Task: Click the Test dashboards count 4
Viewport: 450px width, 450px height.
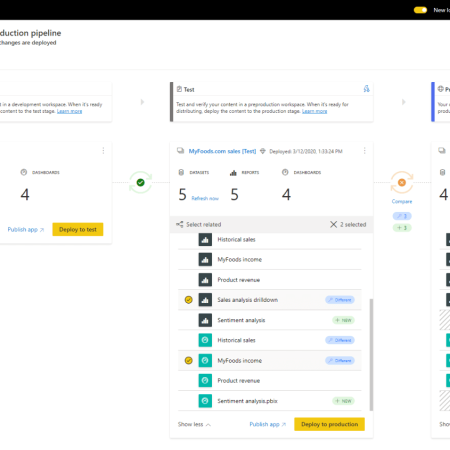Action: (x=286, y=194)
